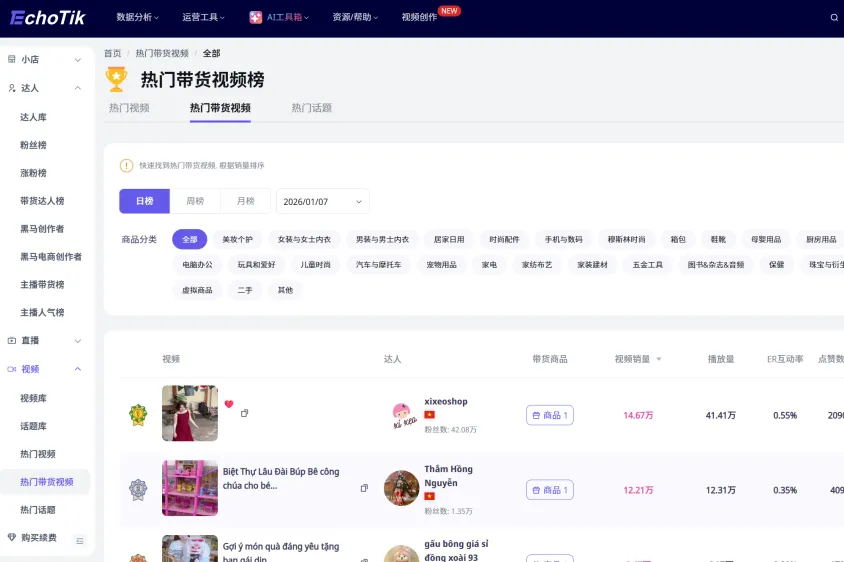Screen dimensions: 844x562
Task: Switch to 热门话题 tab
Action: [x=312, y=108]
